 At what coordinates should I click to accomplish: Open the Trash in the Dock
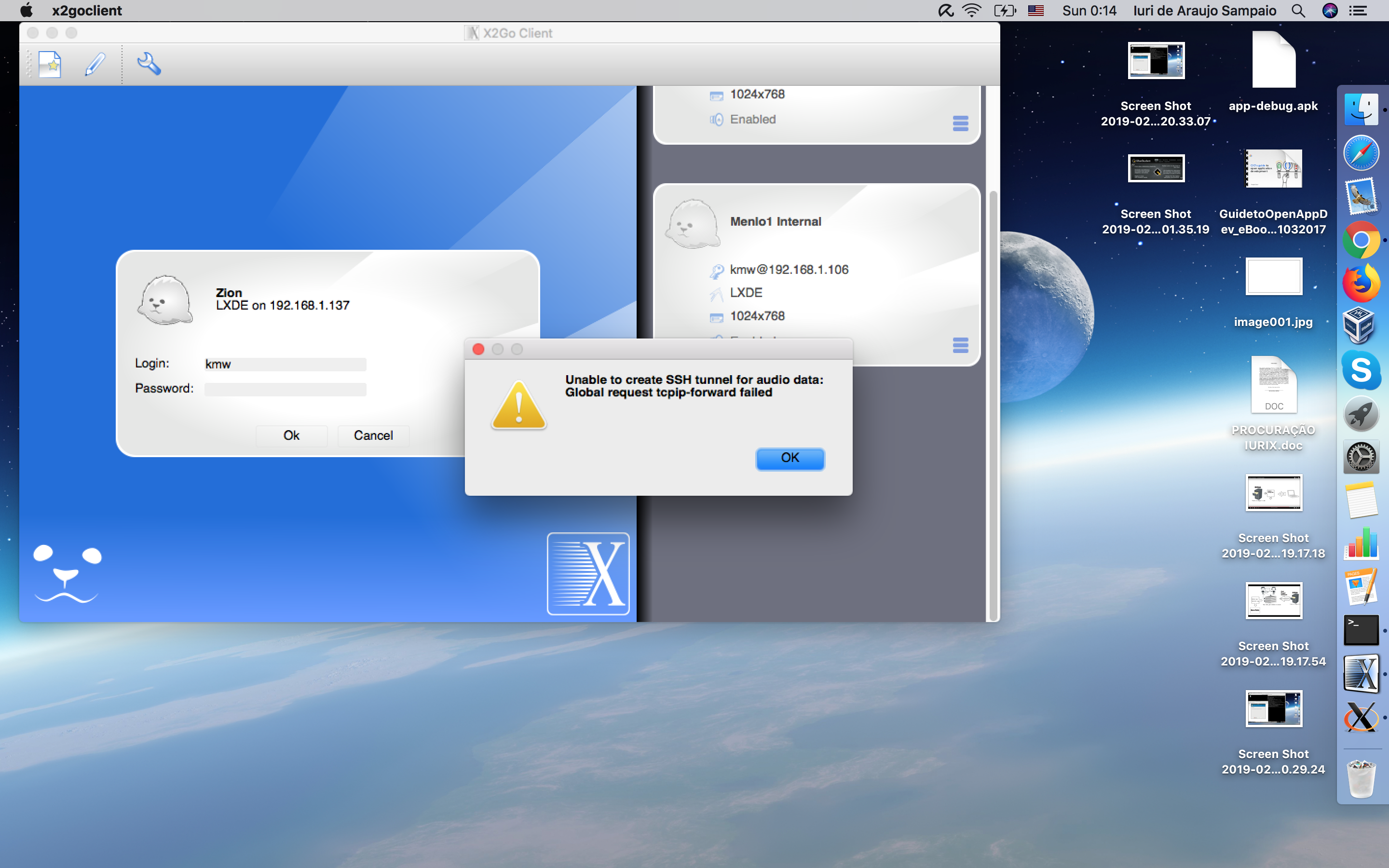coord(1361,779)
